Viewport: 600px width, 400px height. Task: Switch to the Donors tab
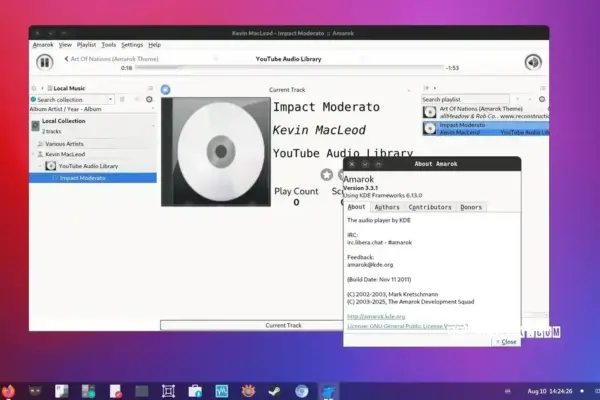pos(471,207)
